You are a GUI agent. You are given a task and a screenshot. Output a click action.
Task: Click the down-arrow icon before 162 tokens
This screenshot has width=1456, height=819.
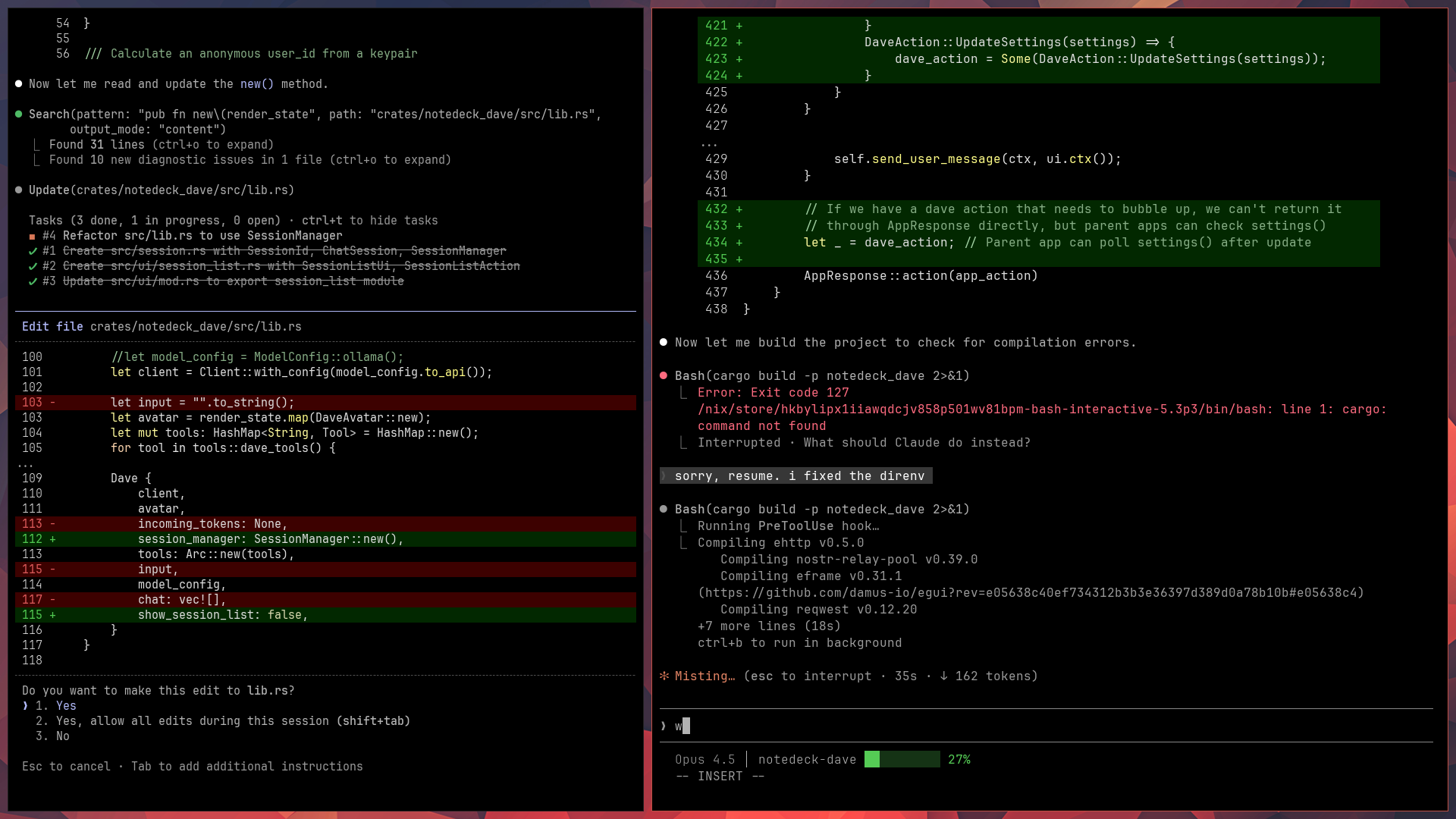point(943,676)
